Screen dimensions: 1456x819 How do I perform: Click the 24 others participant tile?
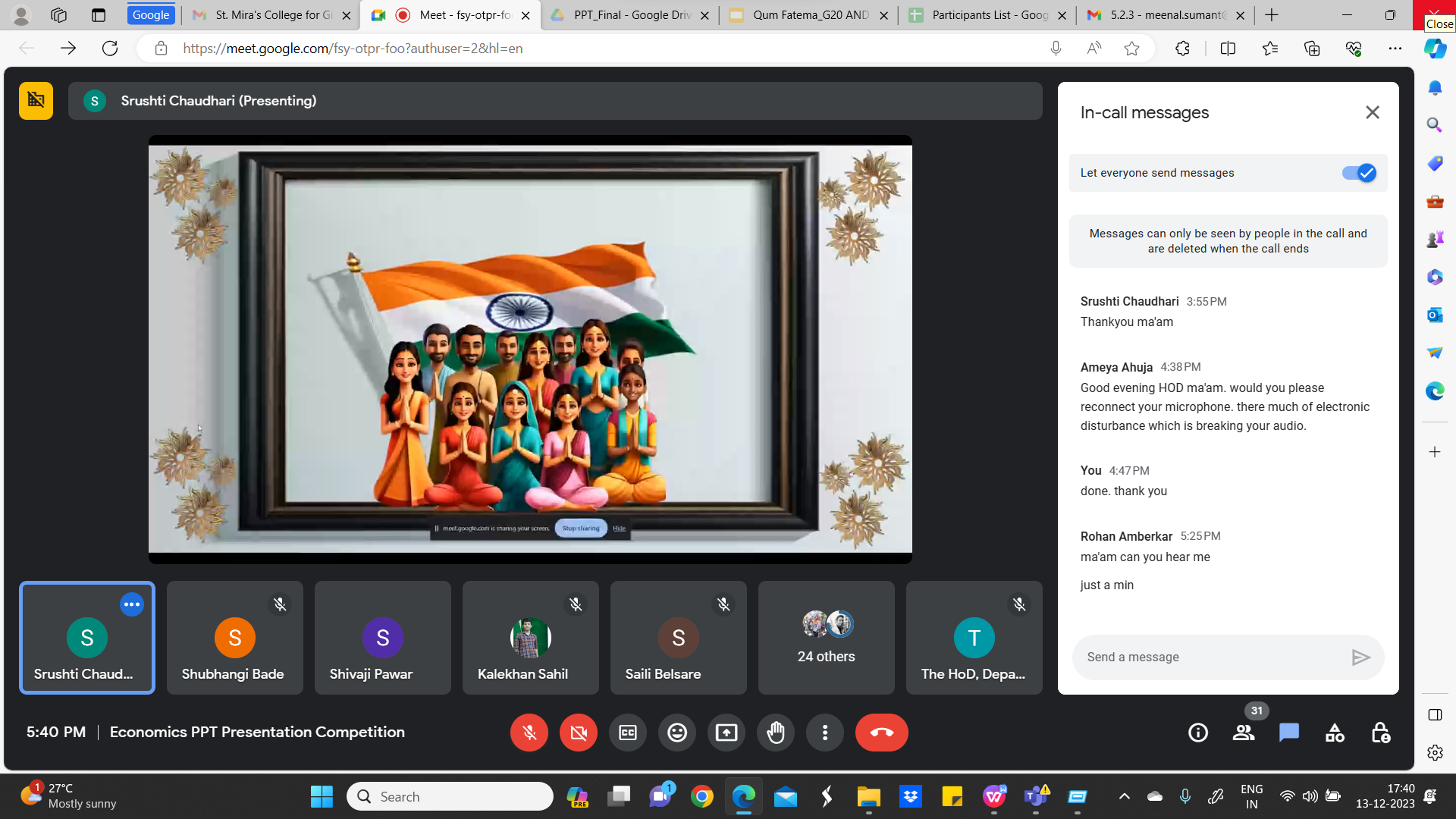pyautogui.click(x=826, y=638)
